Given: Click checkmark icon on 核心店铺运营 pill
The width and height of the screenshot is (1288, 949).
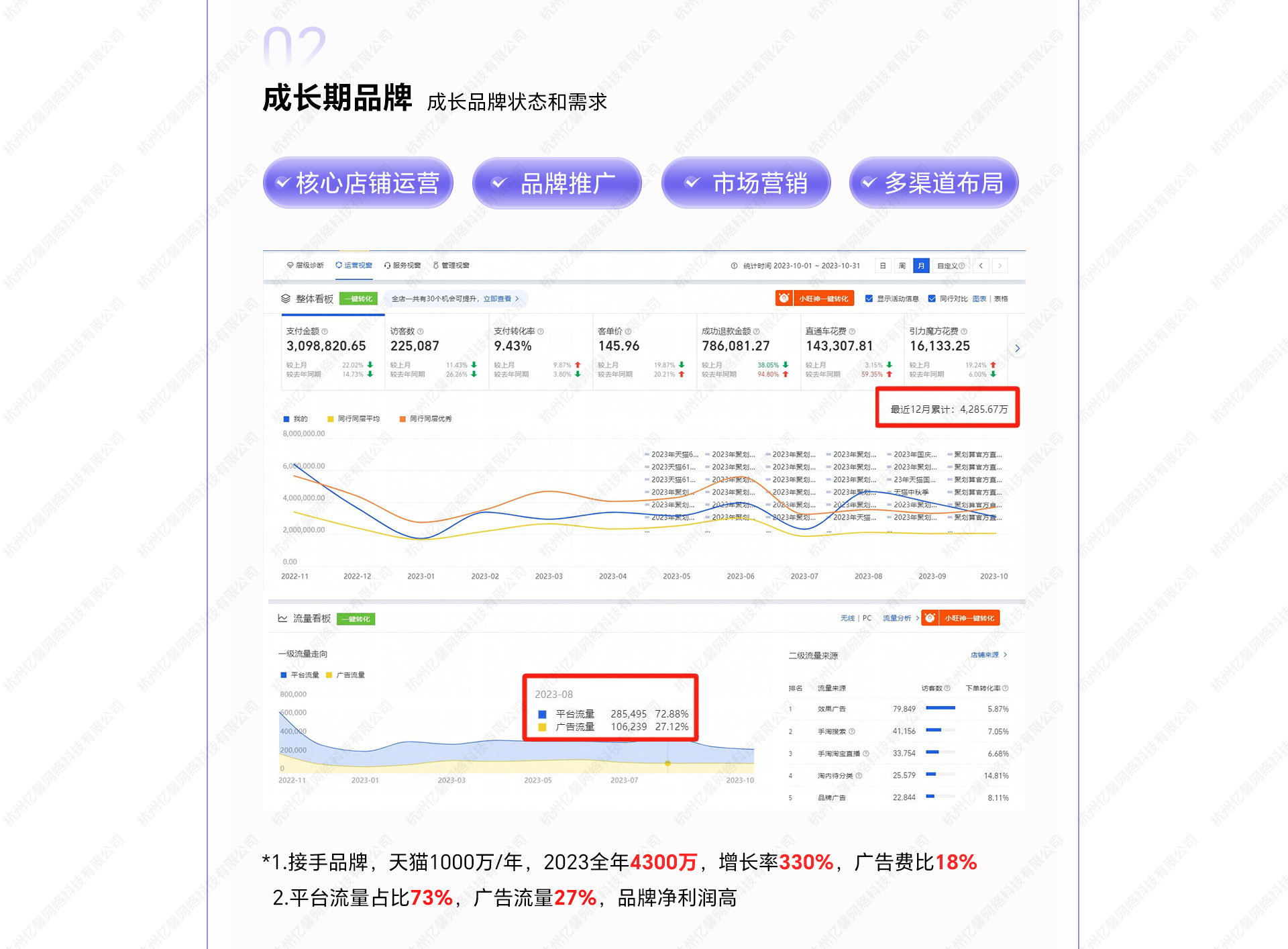Looking at the screenshot, I should point(283,182).
